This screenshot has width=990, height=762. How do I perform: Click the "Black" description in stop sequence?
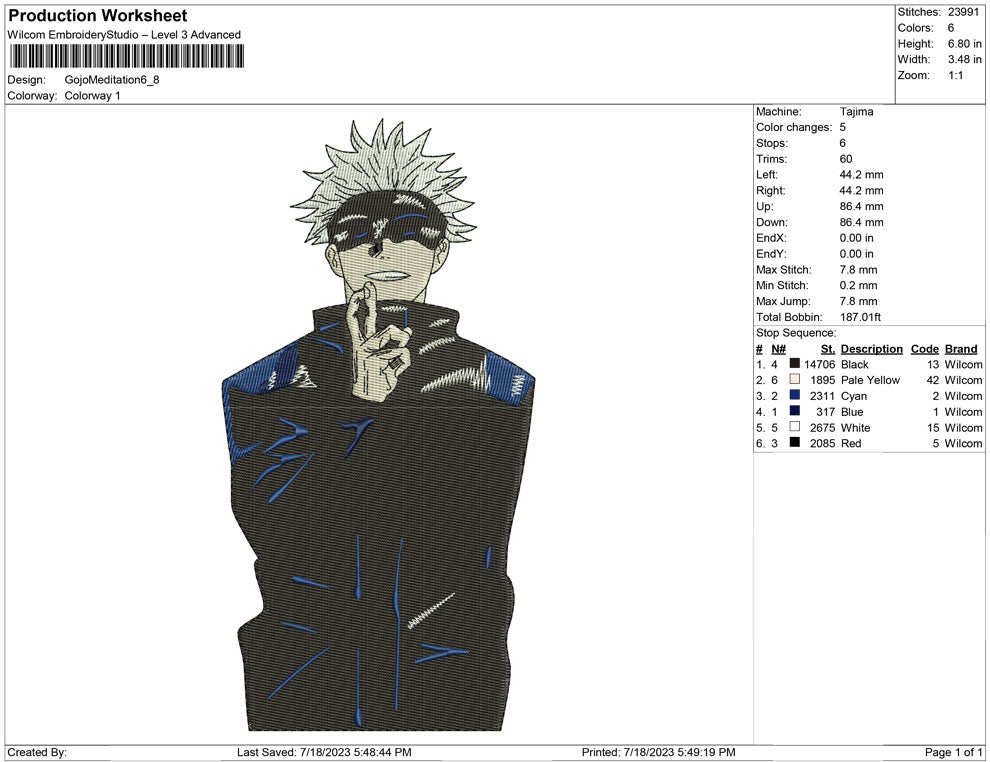[x=854, y=364]
